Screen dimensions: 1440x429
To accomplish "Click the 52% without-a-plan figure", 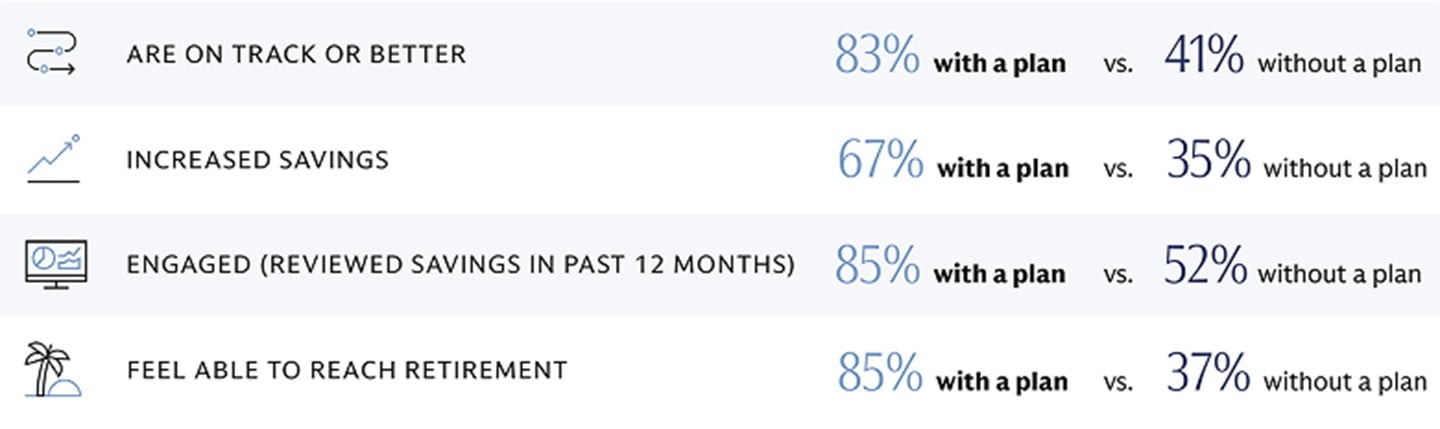I will [1205, 268].
